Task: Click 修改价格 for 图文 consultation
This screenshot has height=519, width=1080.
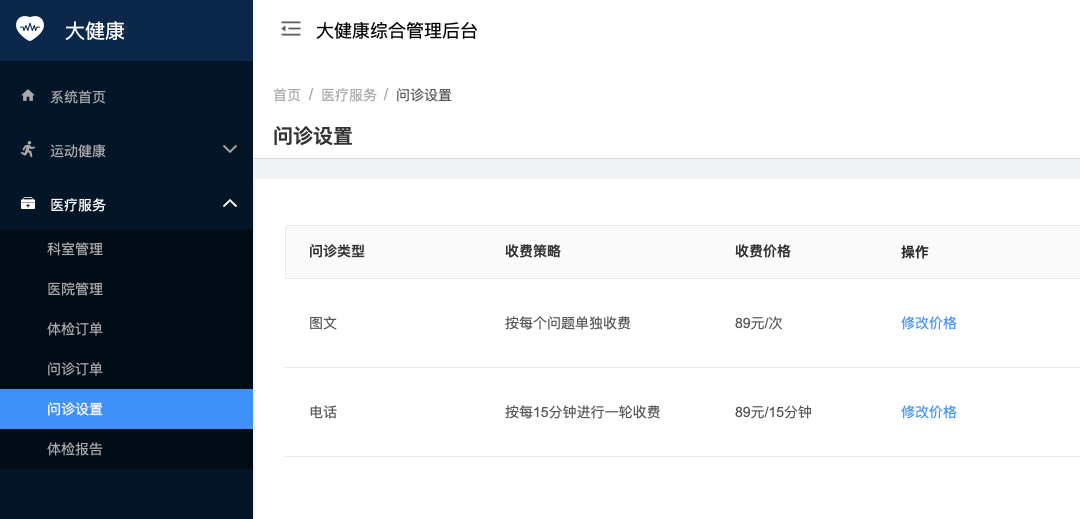Action: point(929,323)
